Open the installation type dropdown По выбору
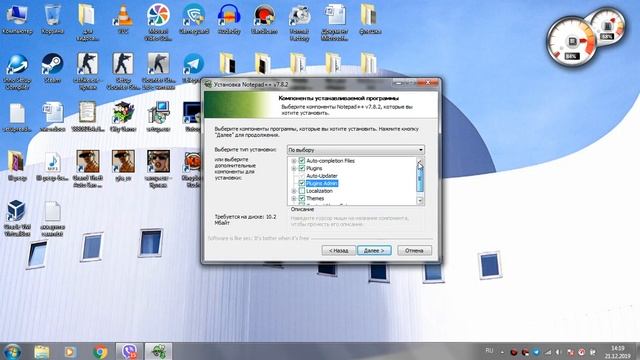Image resolution: width=640 pixels, height=360 pixels. click(356, 150)
